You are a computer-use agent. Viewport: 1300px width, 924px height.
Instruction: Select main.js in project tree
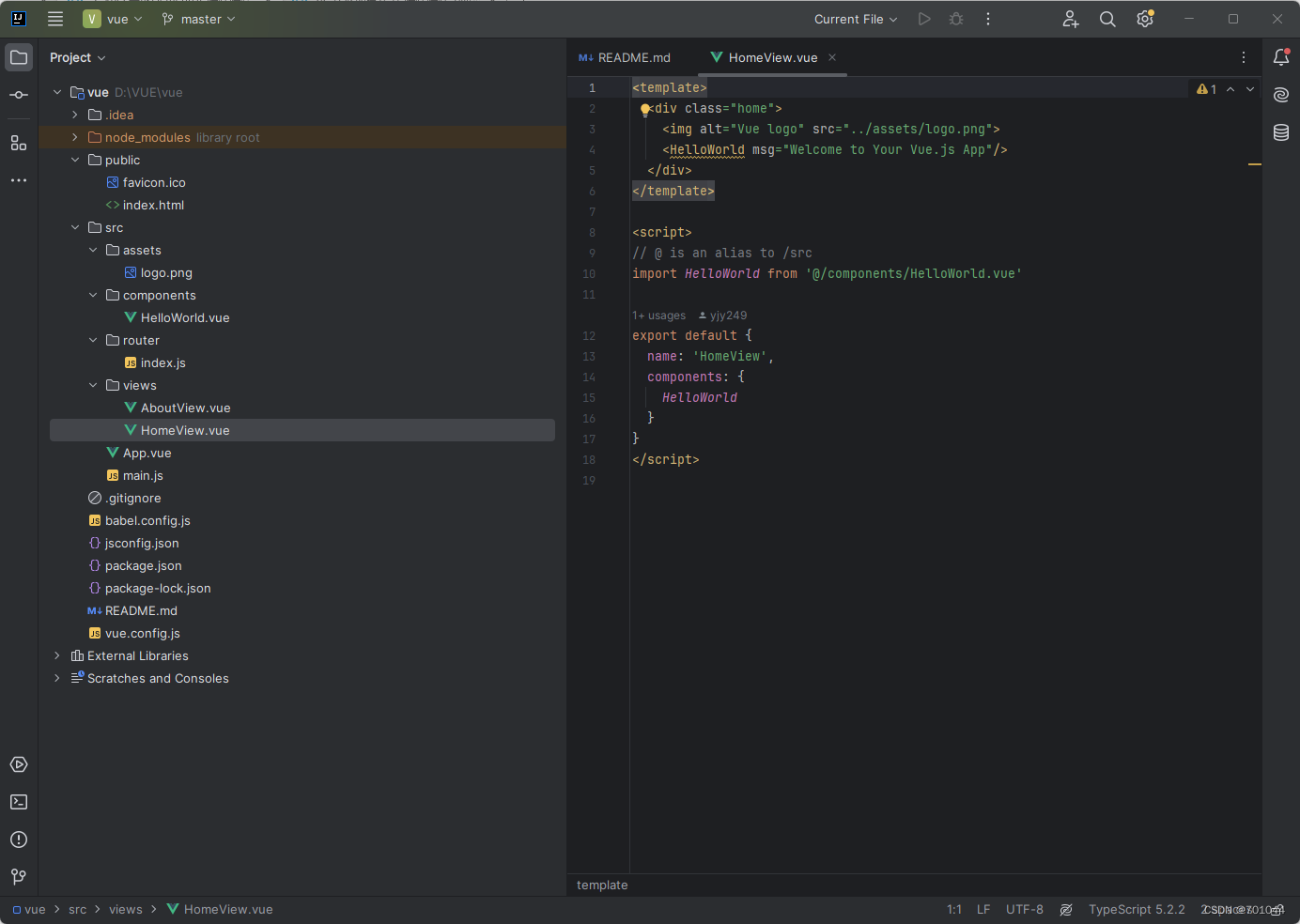[x=143, y=475]
